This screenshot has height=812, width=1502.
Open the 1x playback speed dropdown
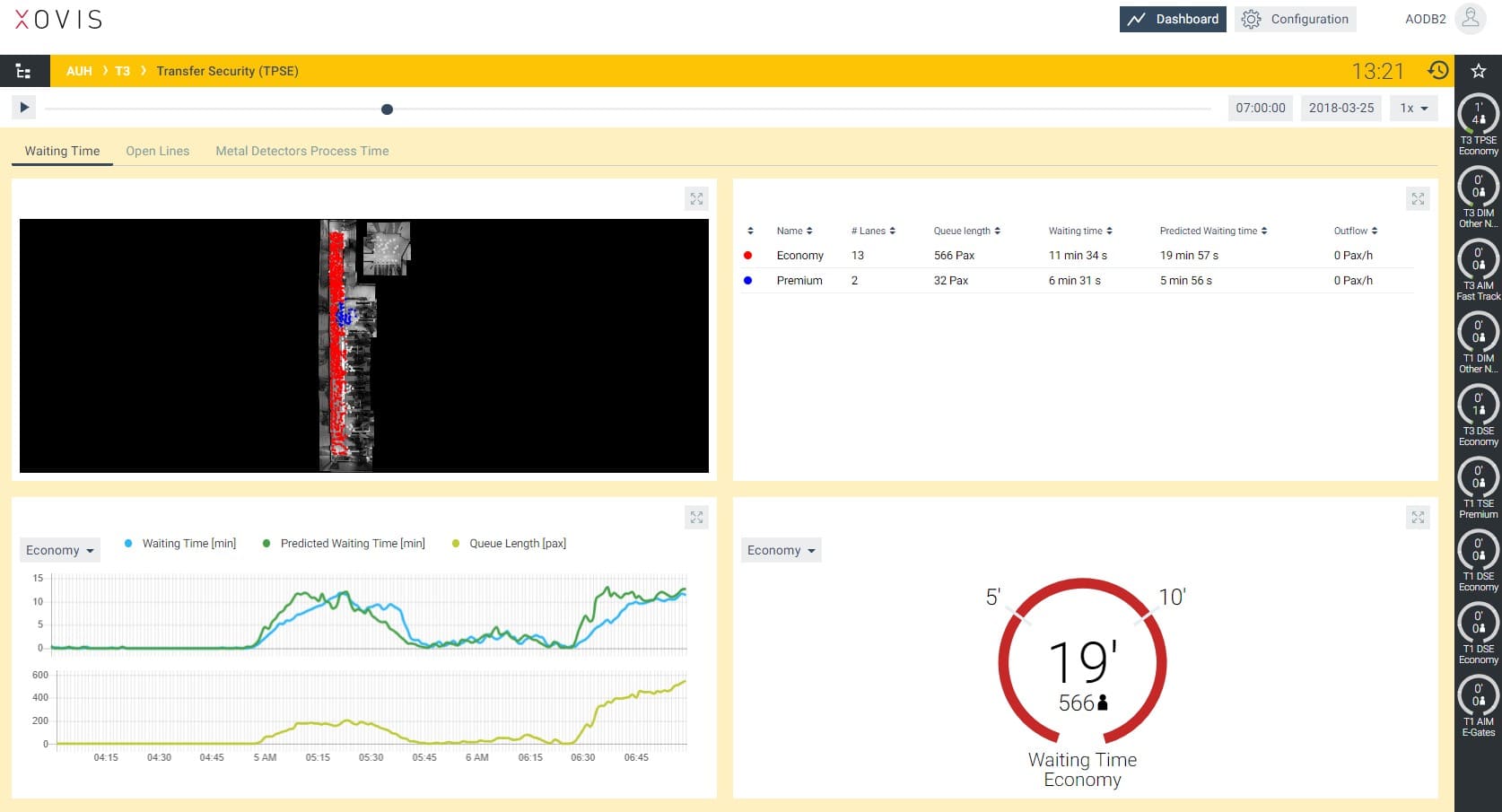(1414, 109)
